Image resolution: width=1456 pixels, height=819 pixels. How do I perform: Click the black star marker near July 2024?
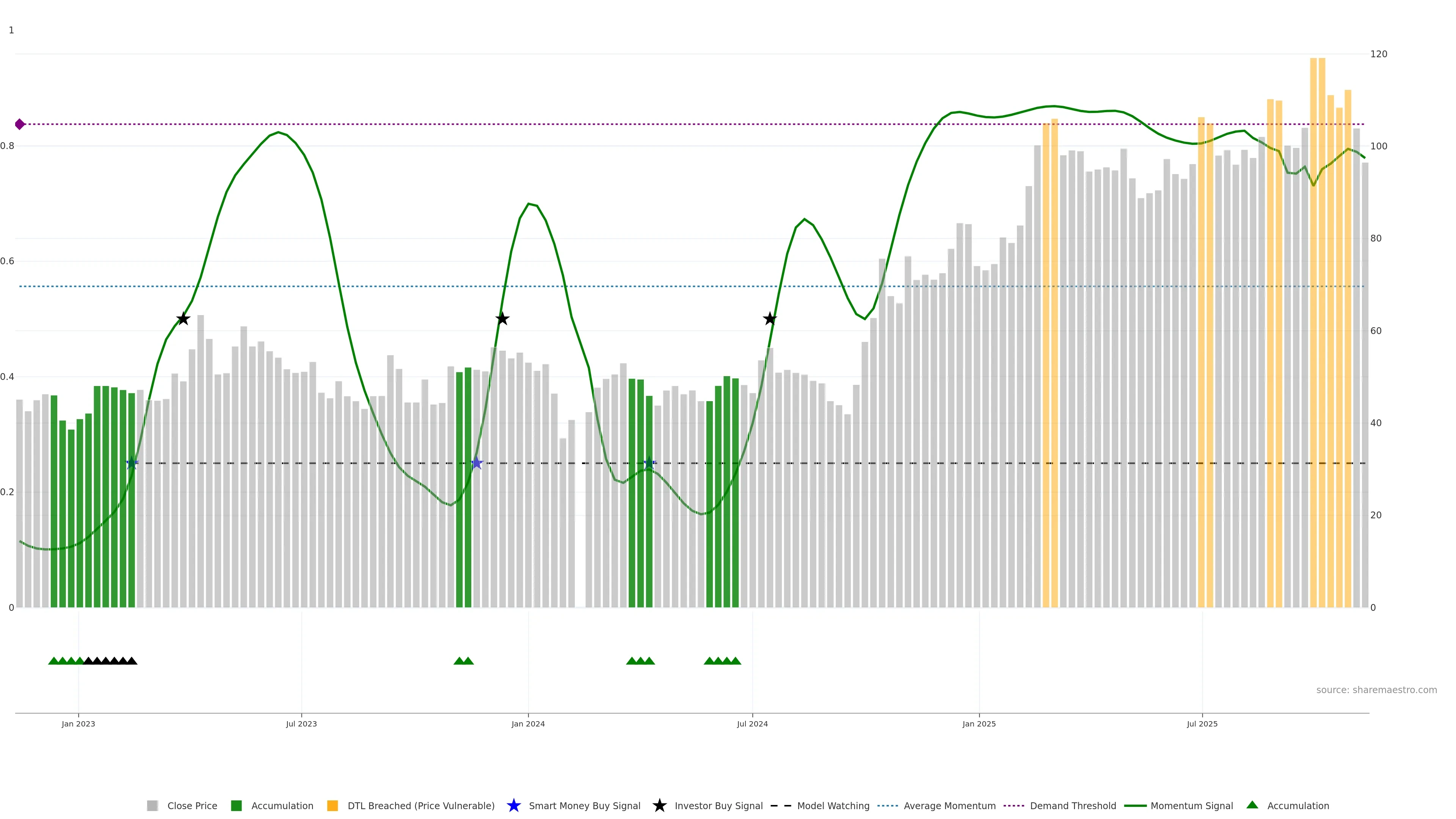769,319
